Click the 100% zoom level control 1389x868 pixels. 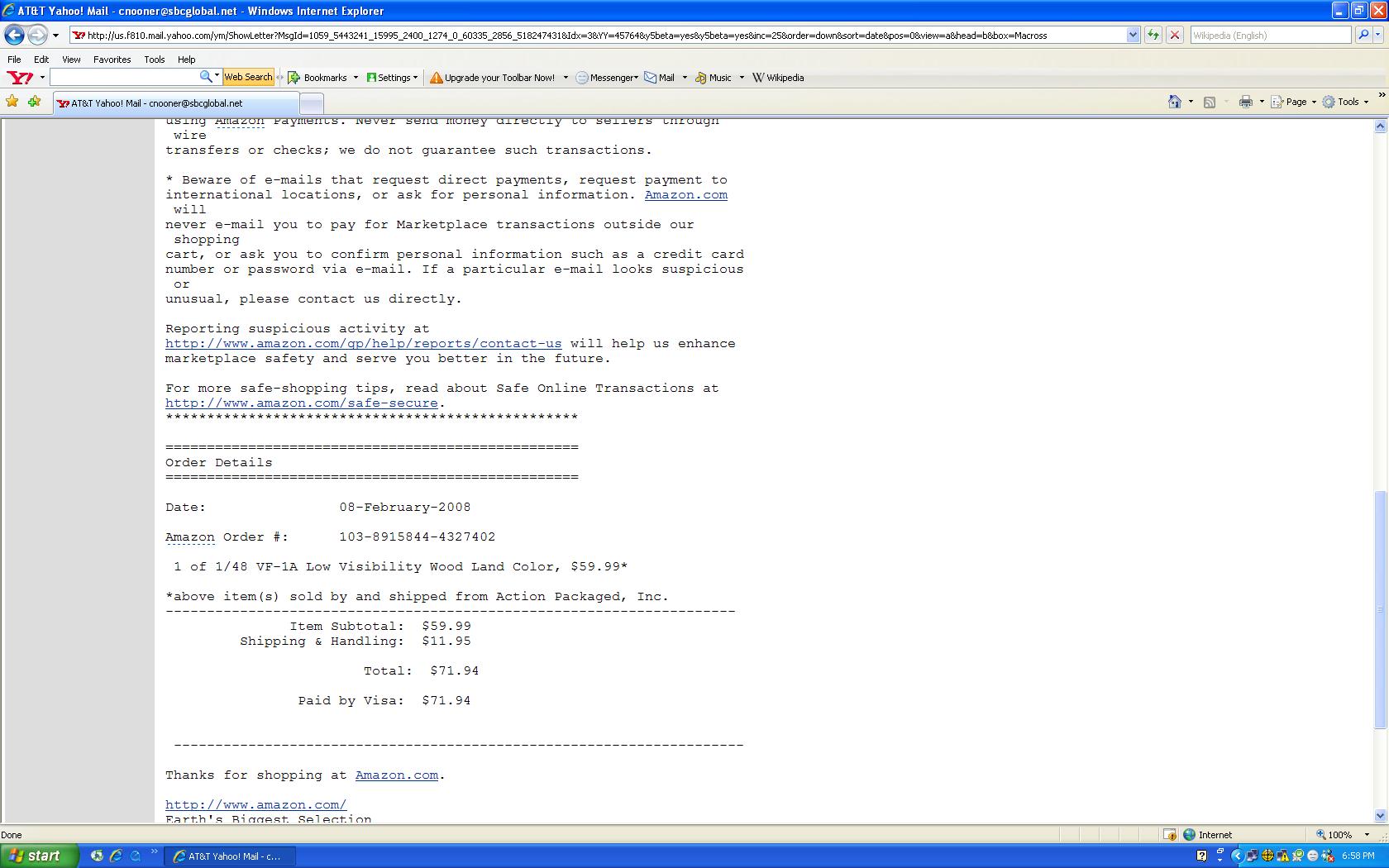1335,835
